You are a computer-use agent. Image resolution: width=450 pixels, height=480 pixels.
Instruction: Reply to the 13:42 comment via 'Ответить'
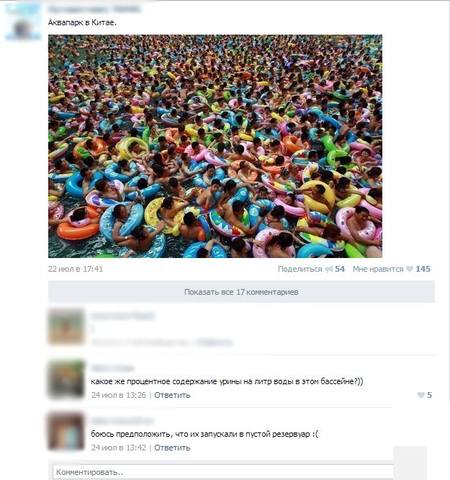[172, 448]
